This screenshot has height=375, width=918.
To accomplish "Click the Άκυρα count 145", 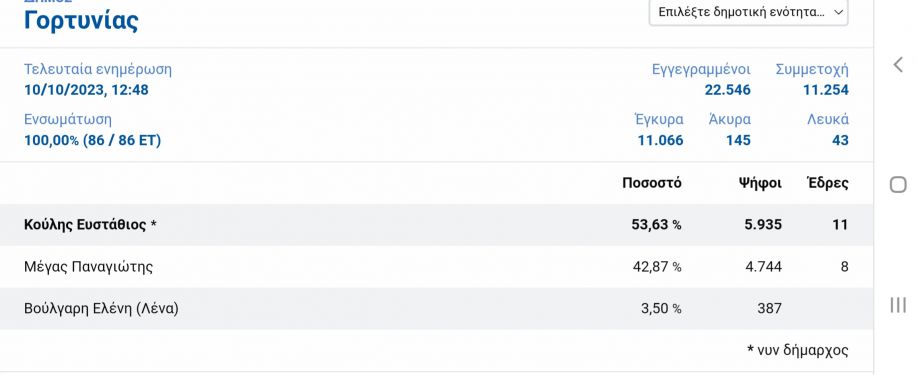I will [738, 140].
